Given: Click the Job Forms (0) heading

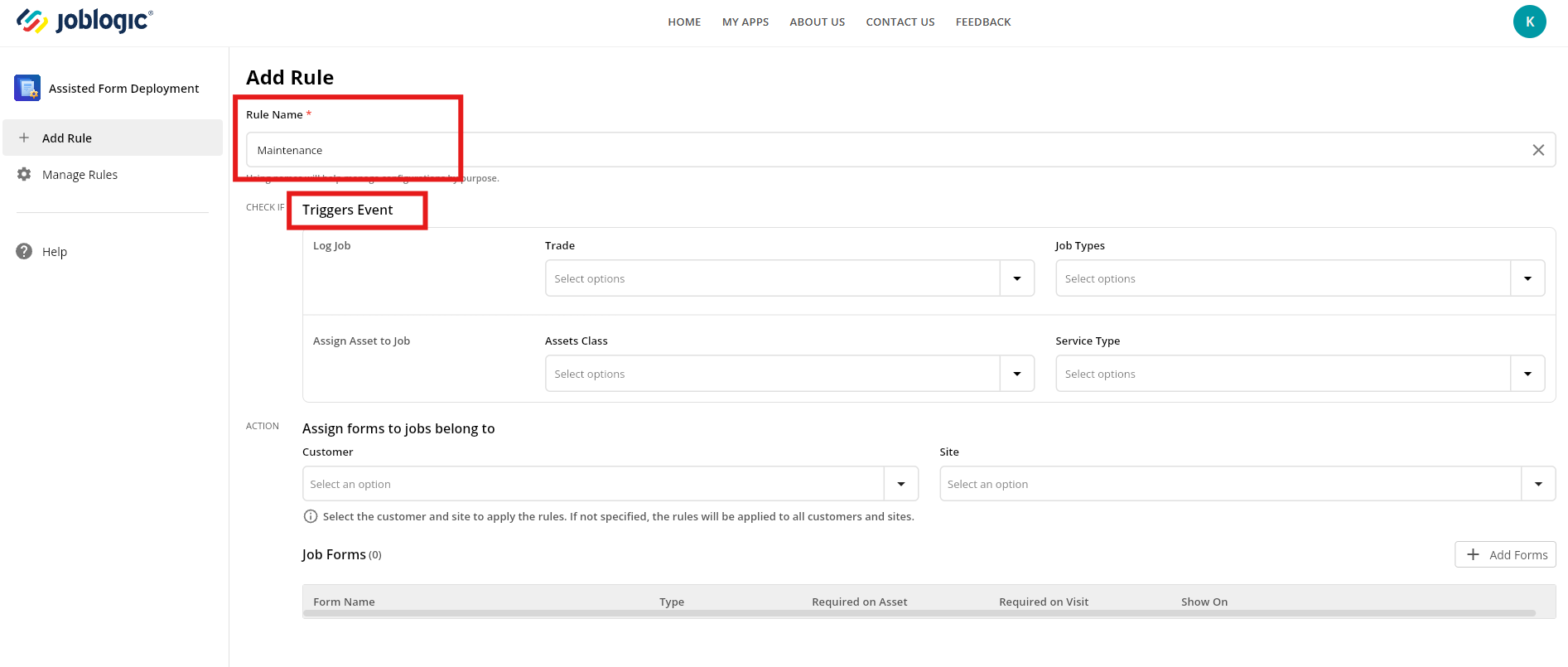Looking at the screenshot, I should 341,554.
